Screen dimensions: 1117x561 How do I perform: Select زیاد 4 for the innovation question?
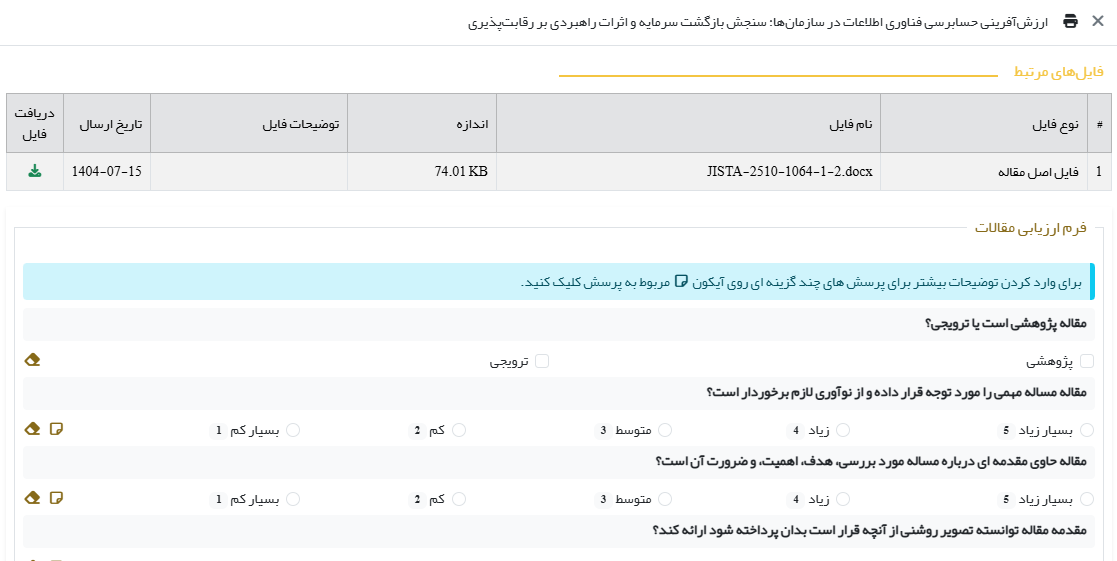tap(843, 430)
